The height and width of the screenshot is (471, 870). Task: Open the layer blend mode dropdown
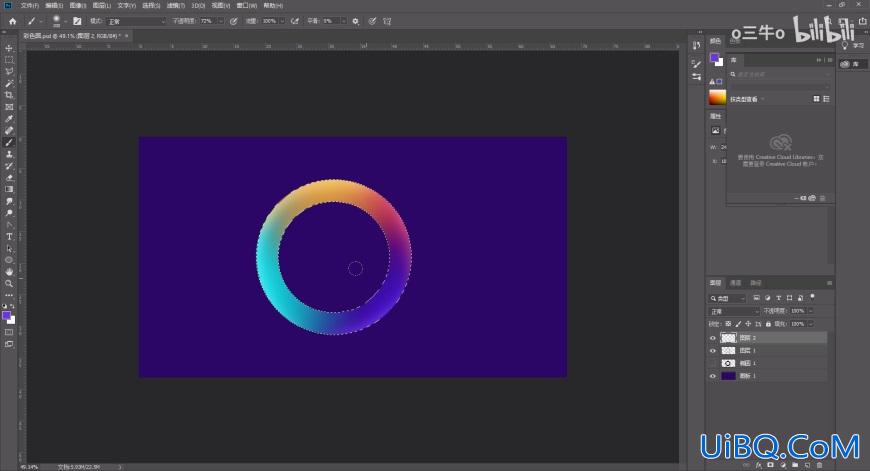click(734, 312)
